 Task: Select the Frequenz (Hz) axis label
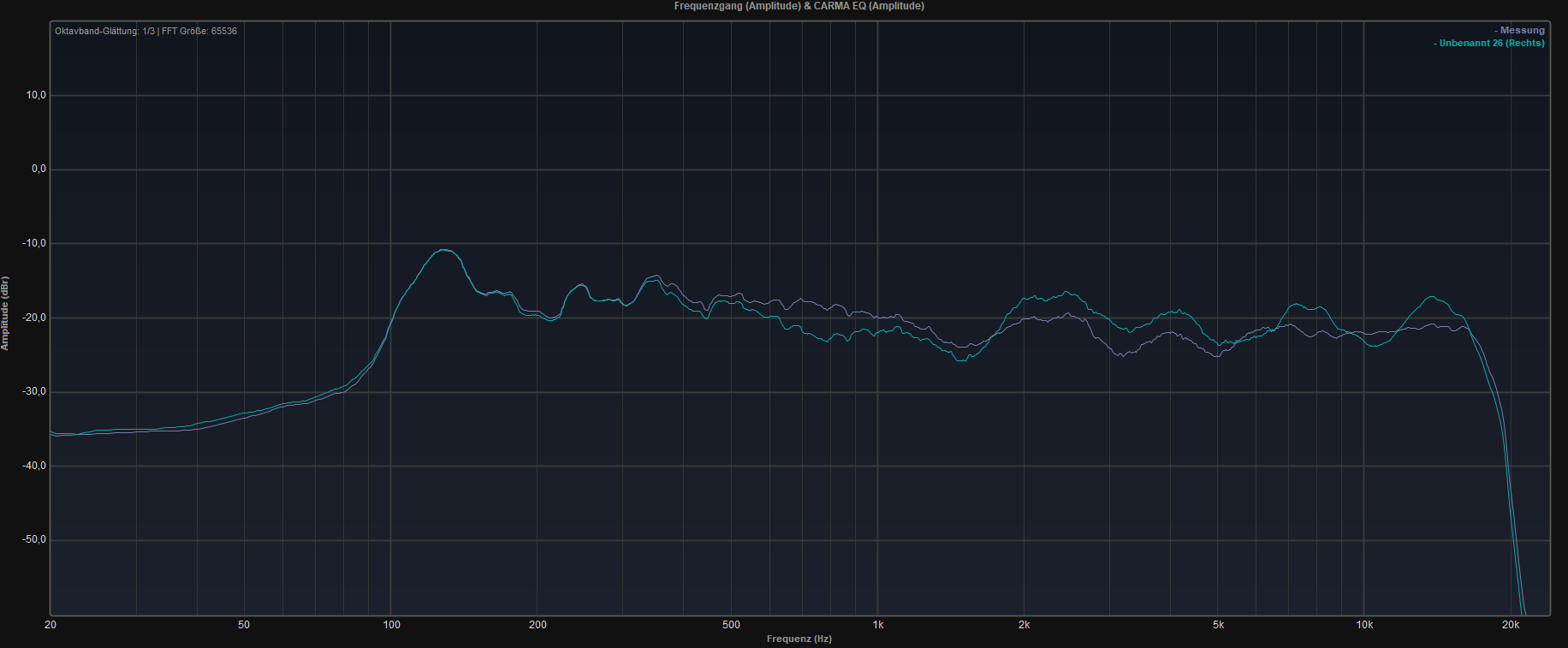point(799,639)
